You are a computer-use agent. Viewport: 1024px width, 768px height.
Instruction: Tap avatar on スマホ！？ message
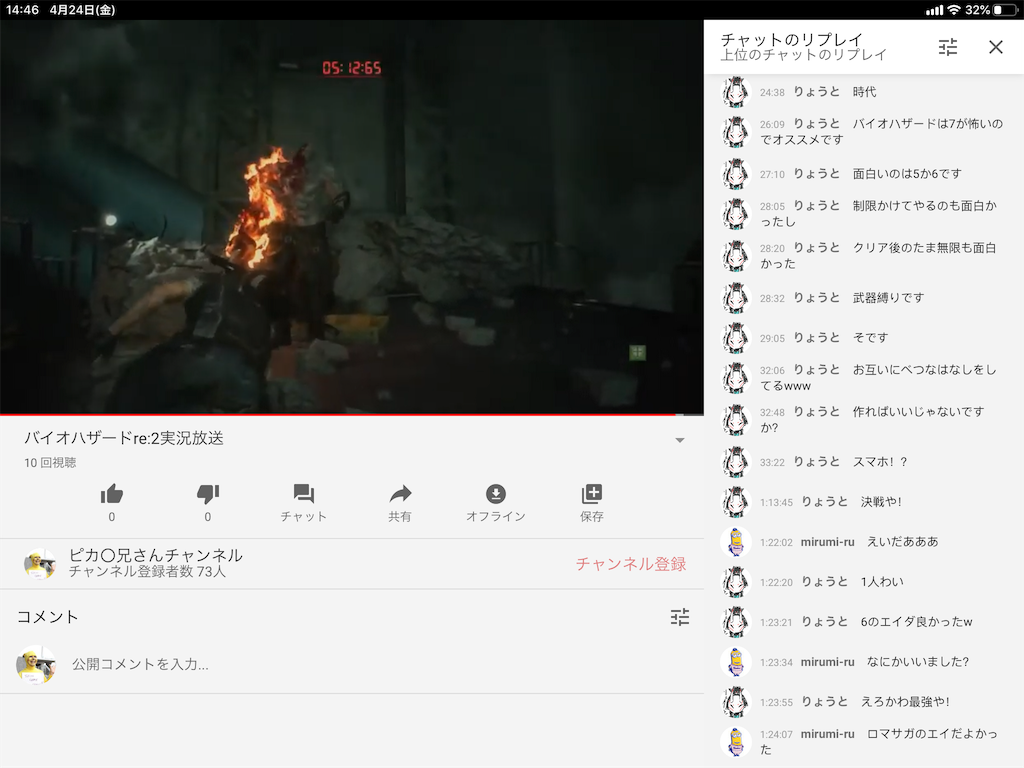735,462
